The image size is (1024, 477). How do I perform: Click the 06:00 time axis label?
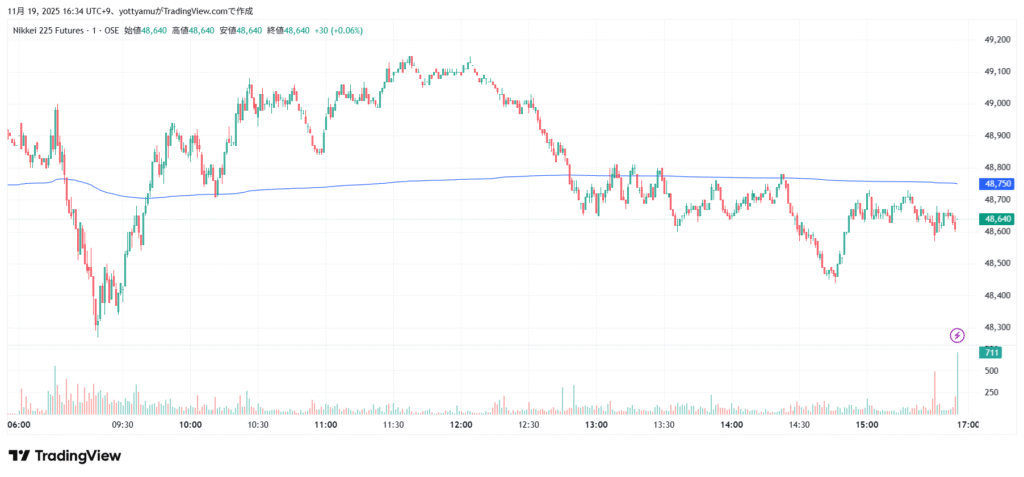[x=19, y=424]
